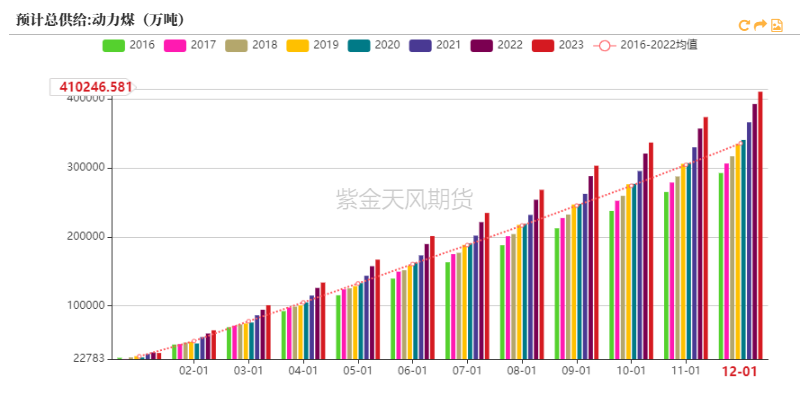This screenshot has height=413, width=809.
Task: Toggle the 2020 series teal swatch
Action: click(x=359, y=45)
